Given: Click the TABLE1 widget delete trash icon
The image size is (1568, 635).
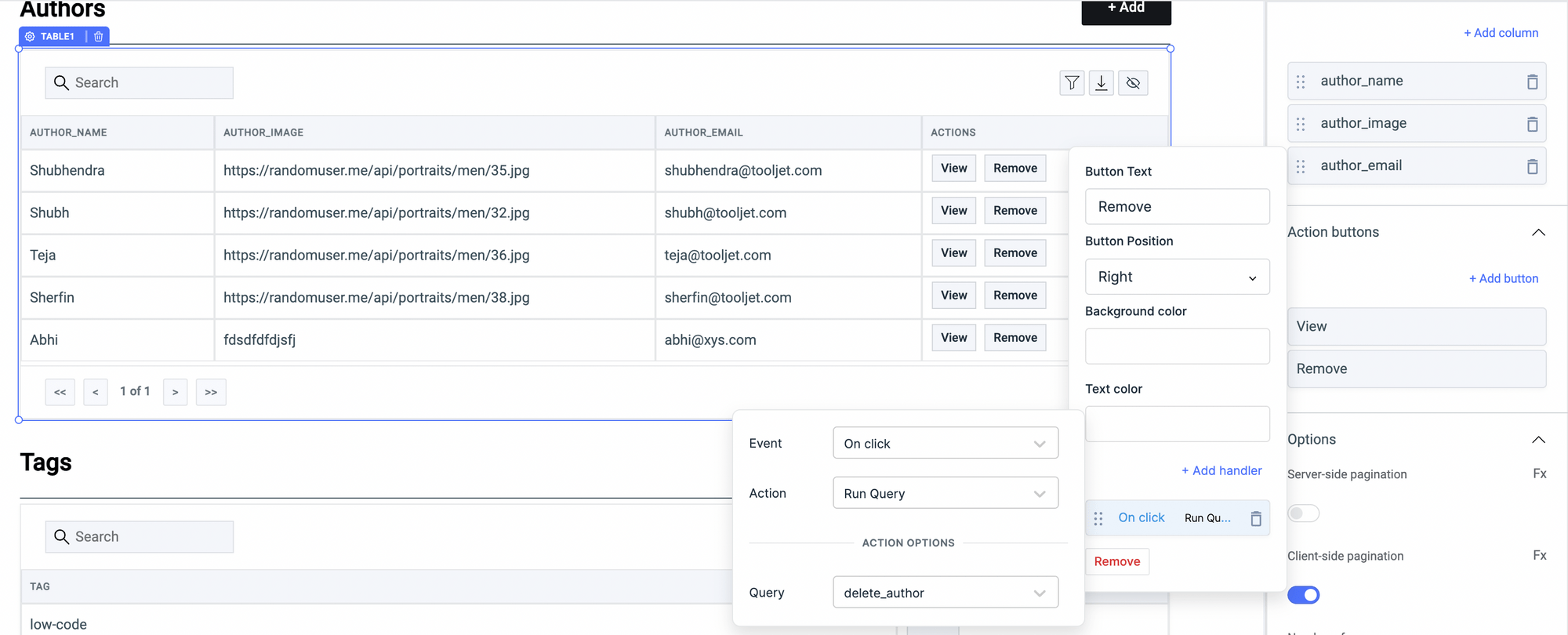Looking at the screenshot, I should pos(99,37).
